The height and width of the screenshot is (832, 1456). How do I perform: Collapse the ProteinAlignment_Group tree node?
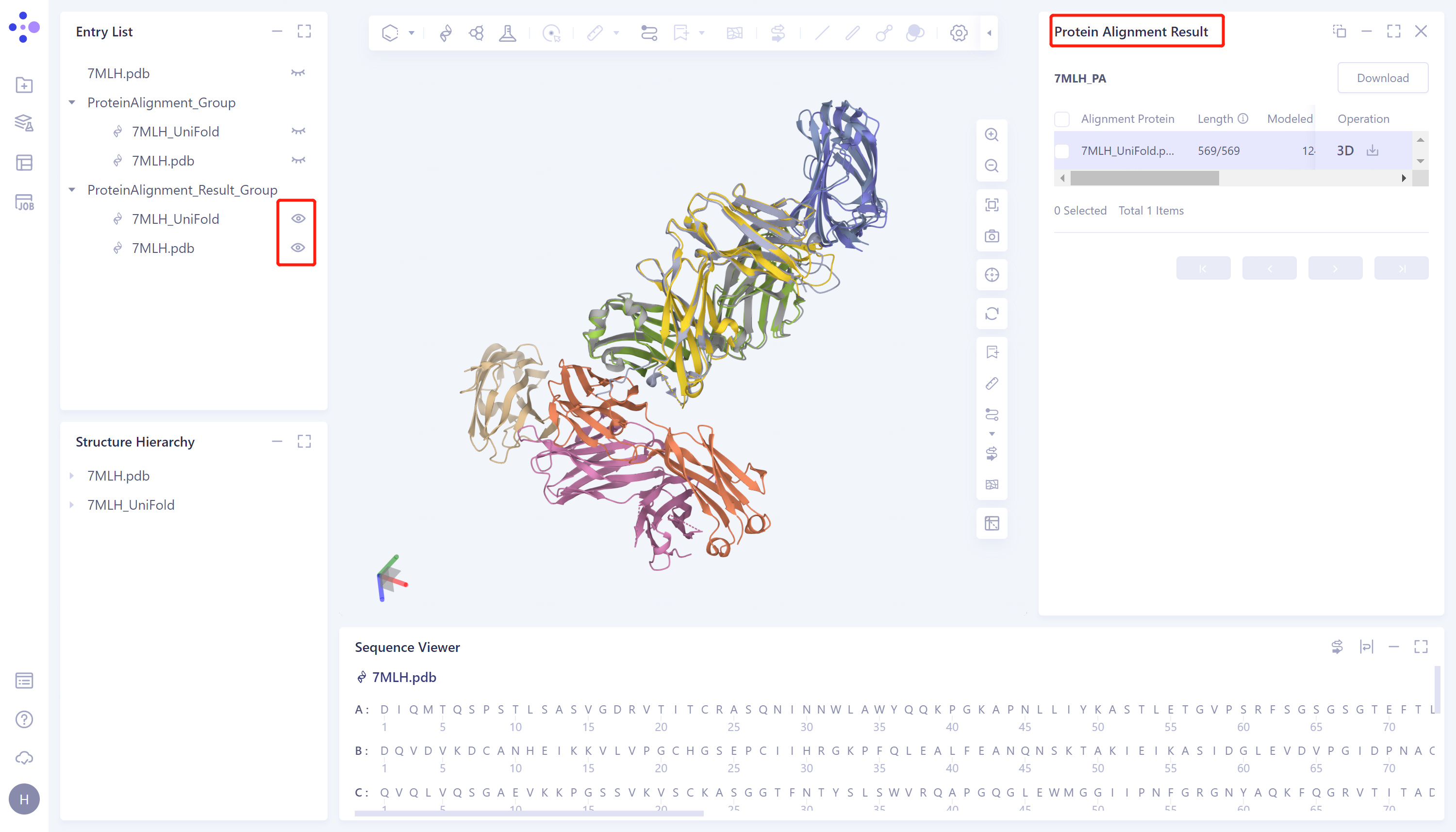pos(72,103)
